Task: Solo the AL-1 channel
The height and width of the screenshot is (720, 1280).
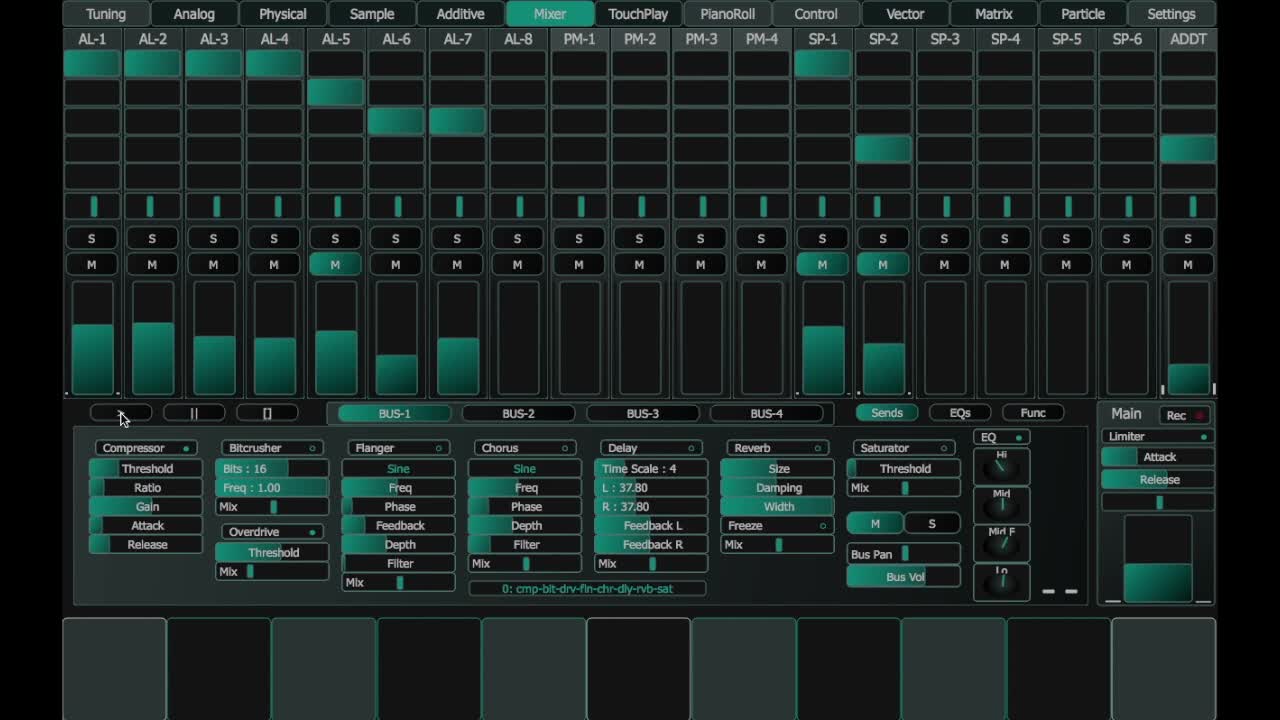Action: [92, 239]
